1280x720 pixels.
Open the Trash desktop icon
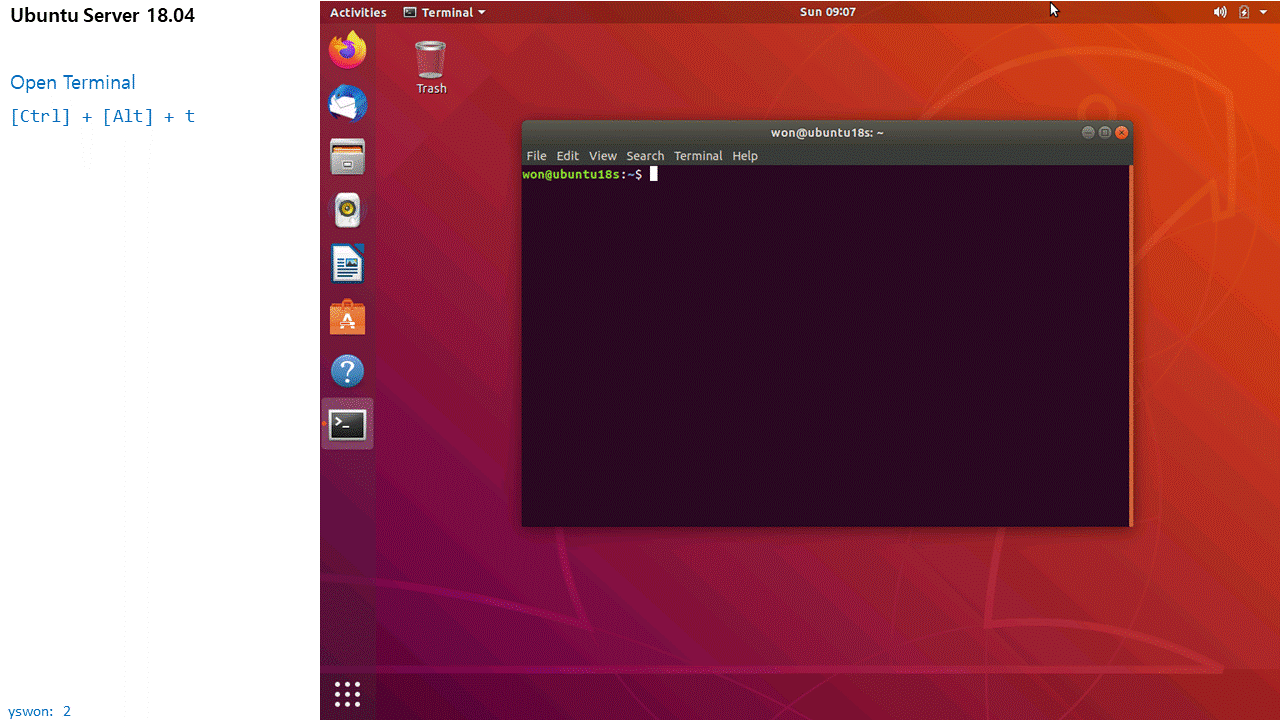(431, 67)
